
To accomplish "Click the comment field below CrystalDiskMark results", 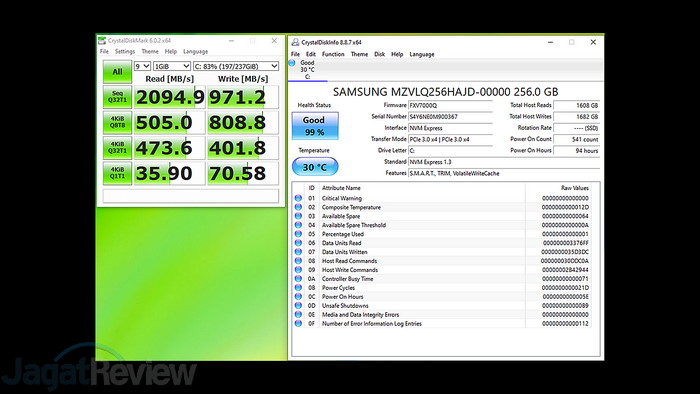I will (191, 196).
